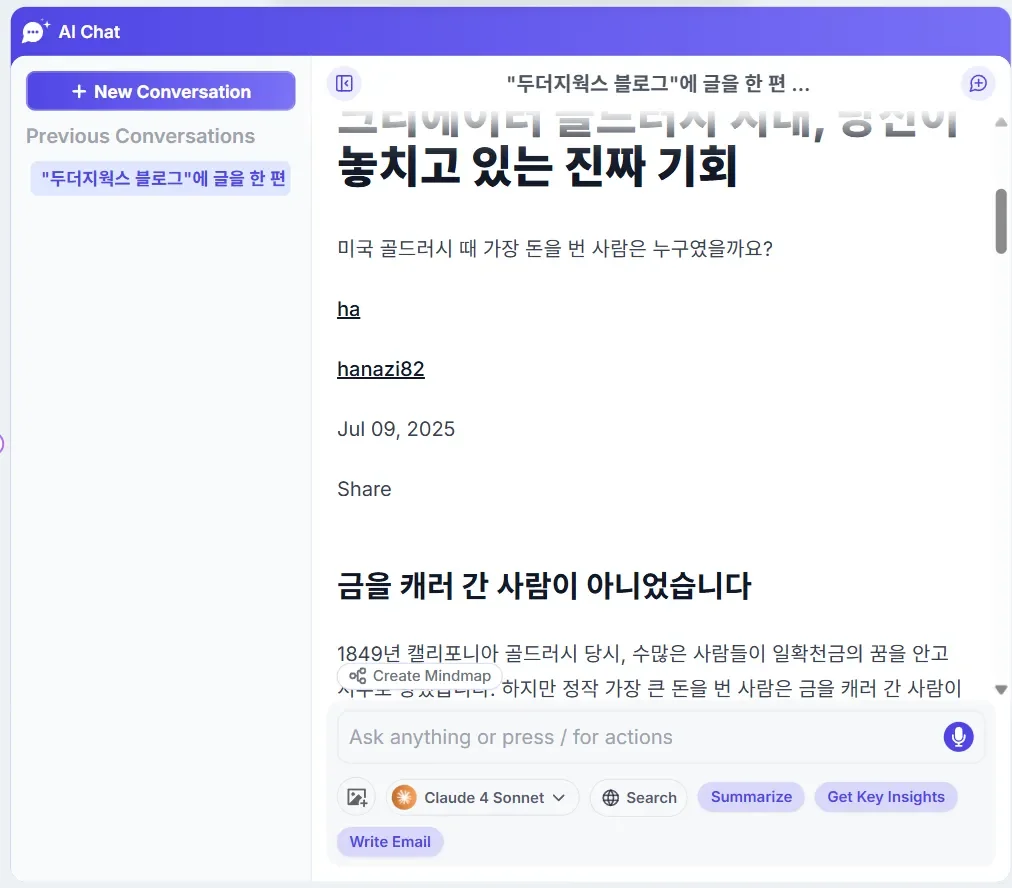
Task: Click heading "금을 캐러 간 사람이 아니었습니다"
Action: 544,586
